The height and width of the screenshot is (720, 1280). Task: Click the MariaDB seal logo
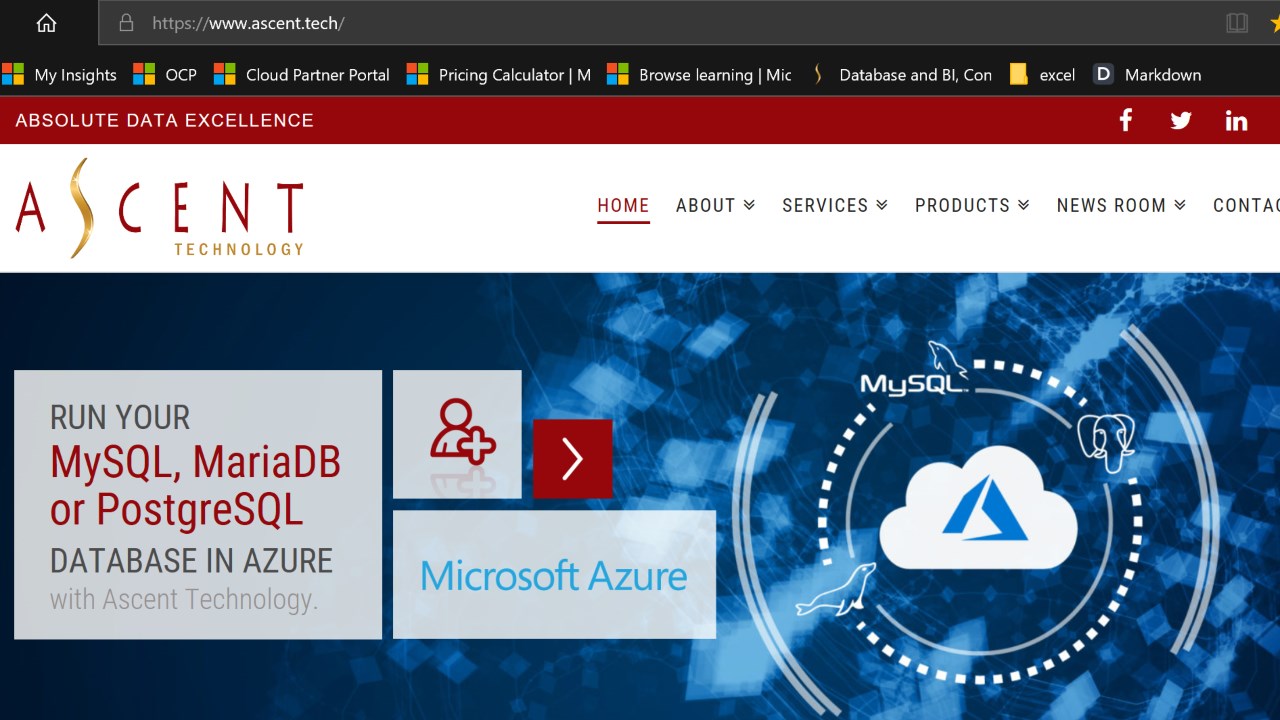tap(836, 589)
